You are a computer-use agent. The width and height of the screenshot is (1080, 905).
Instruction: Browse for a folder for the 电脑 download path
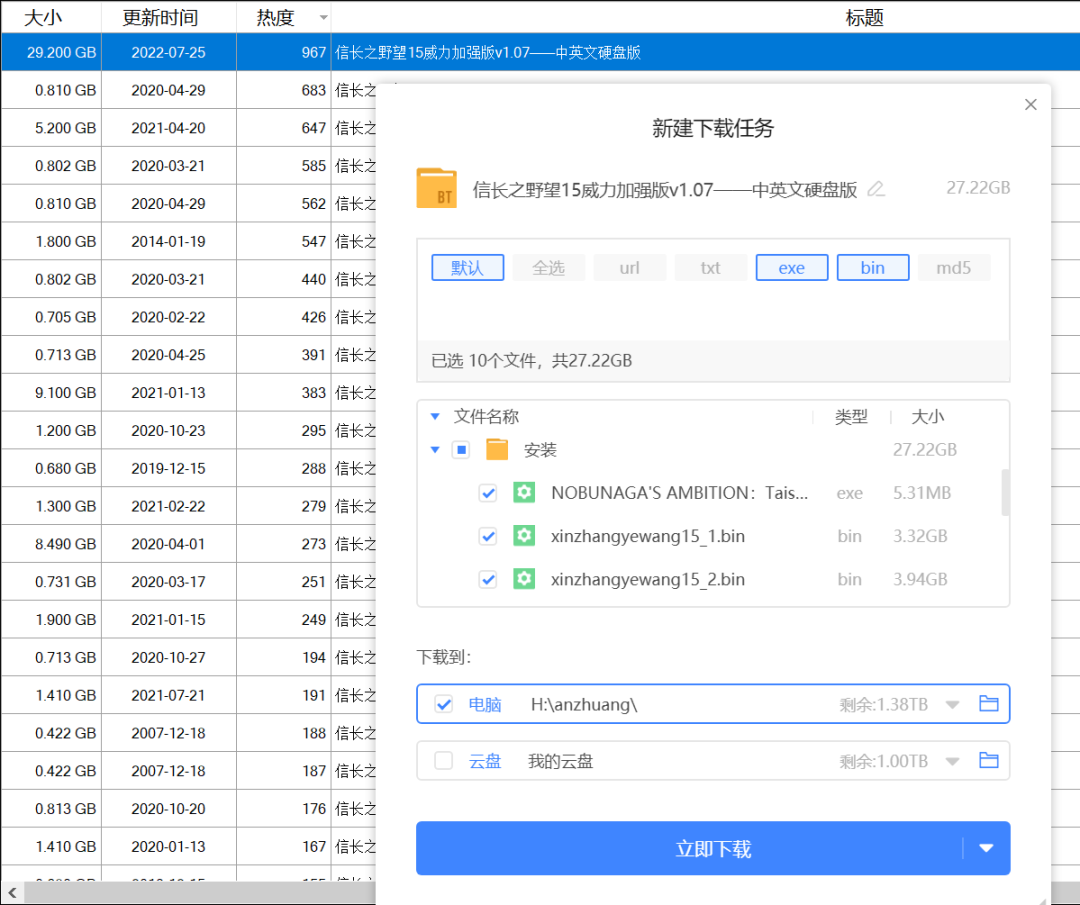click(x=988, y=704)
